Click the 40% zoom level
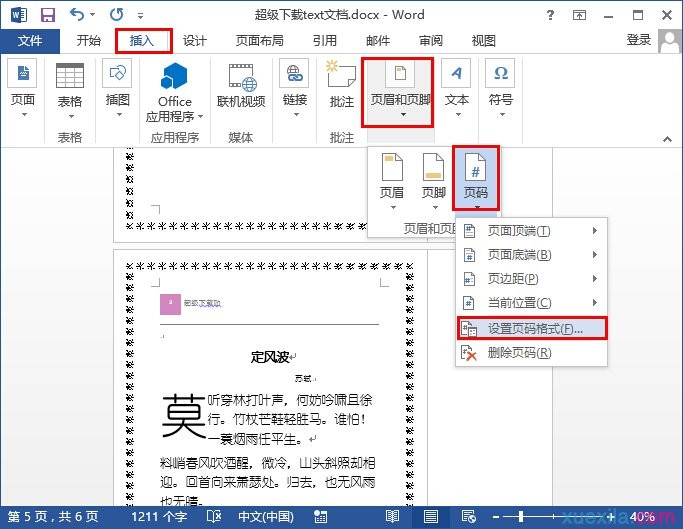 coord(642,517)
